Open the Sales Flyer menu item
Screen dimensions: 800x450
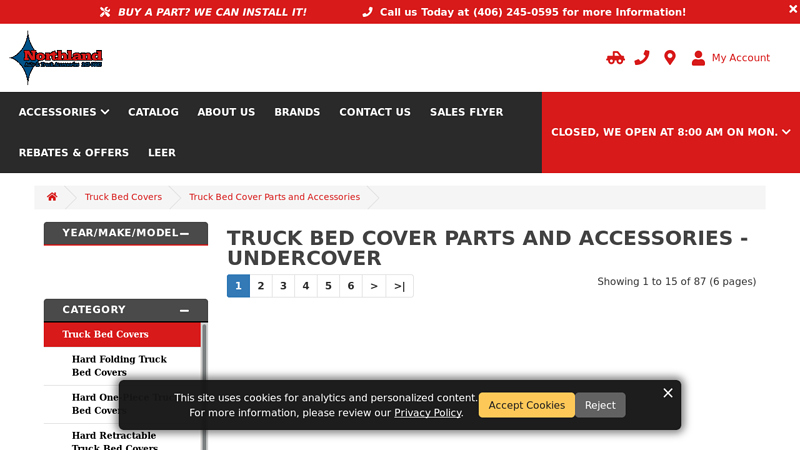point(466,112)
